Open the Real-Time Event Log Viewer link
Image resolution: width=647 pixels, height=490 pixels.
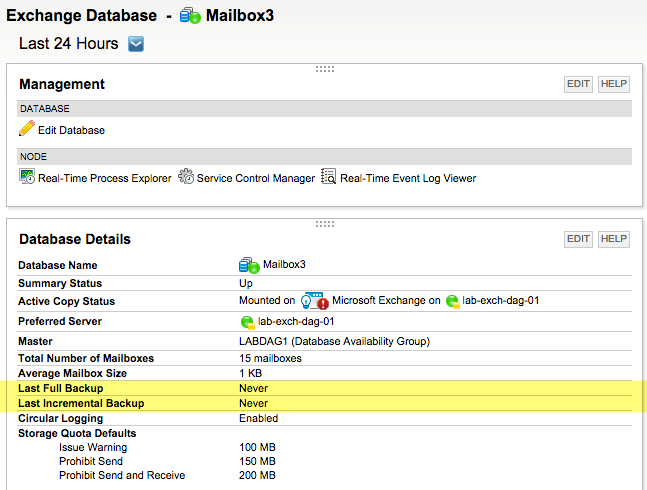click(x=408, y=178)
